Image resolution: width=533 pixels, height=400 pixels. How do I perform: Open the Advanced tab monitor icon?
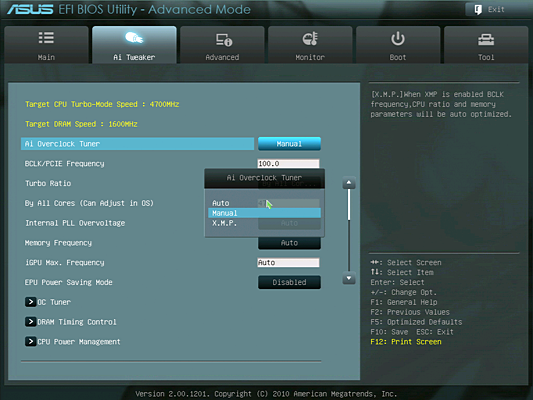tap(224, 40)
